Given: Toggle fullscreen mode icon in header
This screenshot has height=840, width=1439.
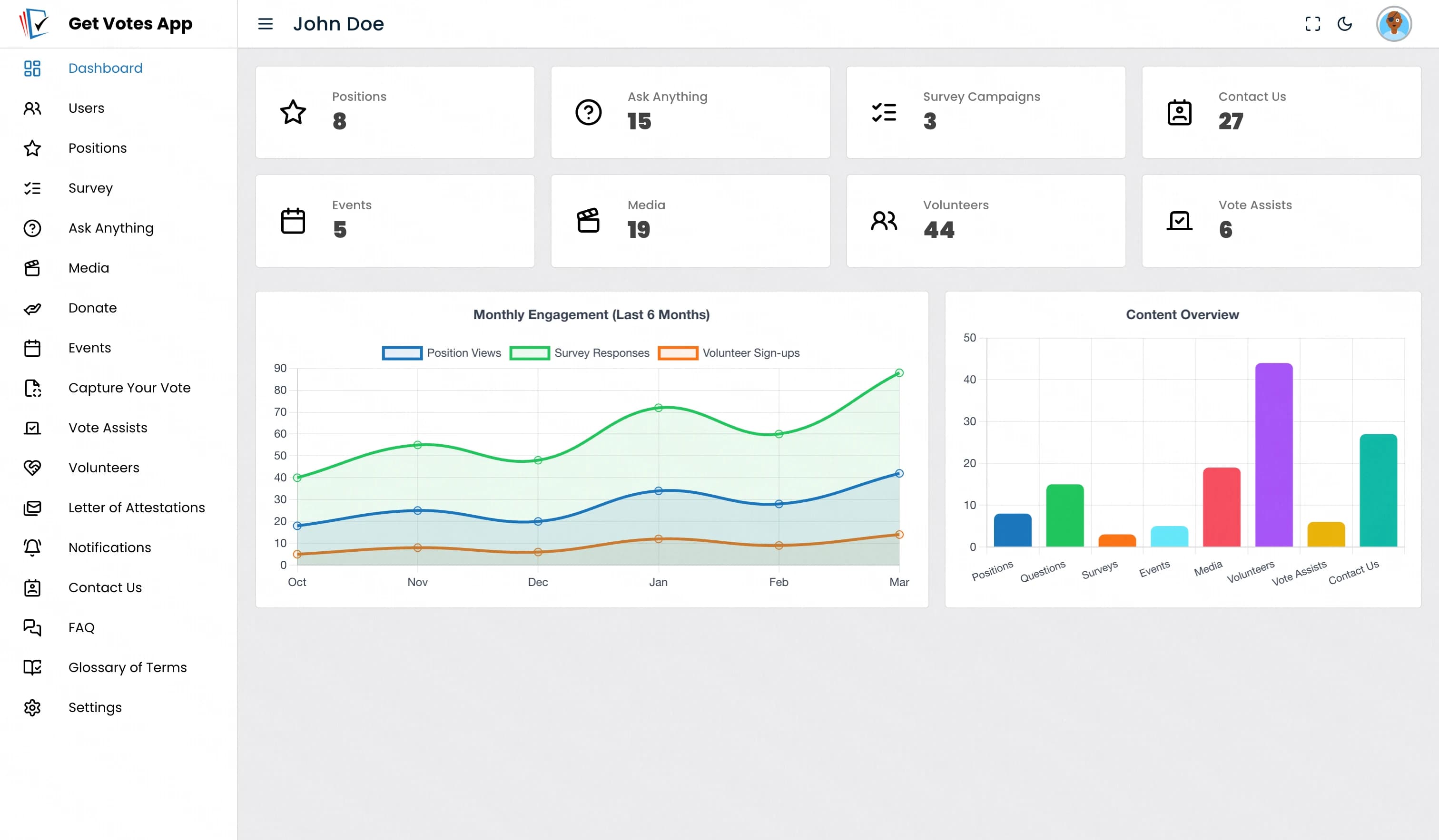Looking at the screenshot, I should pos(1313,24).
